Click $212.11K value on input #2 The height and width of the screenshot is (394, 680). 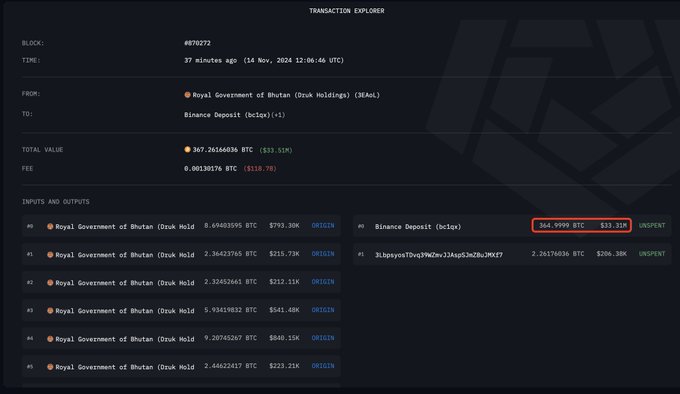284,282
